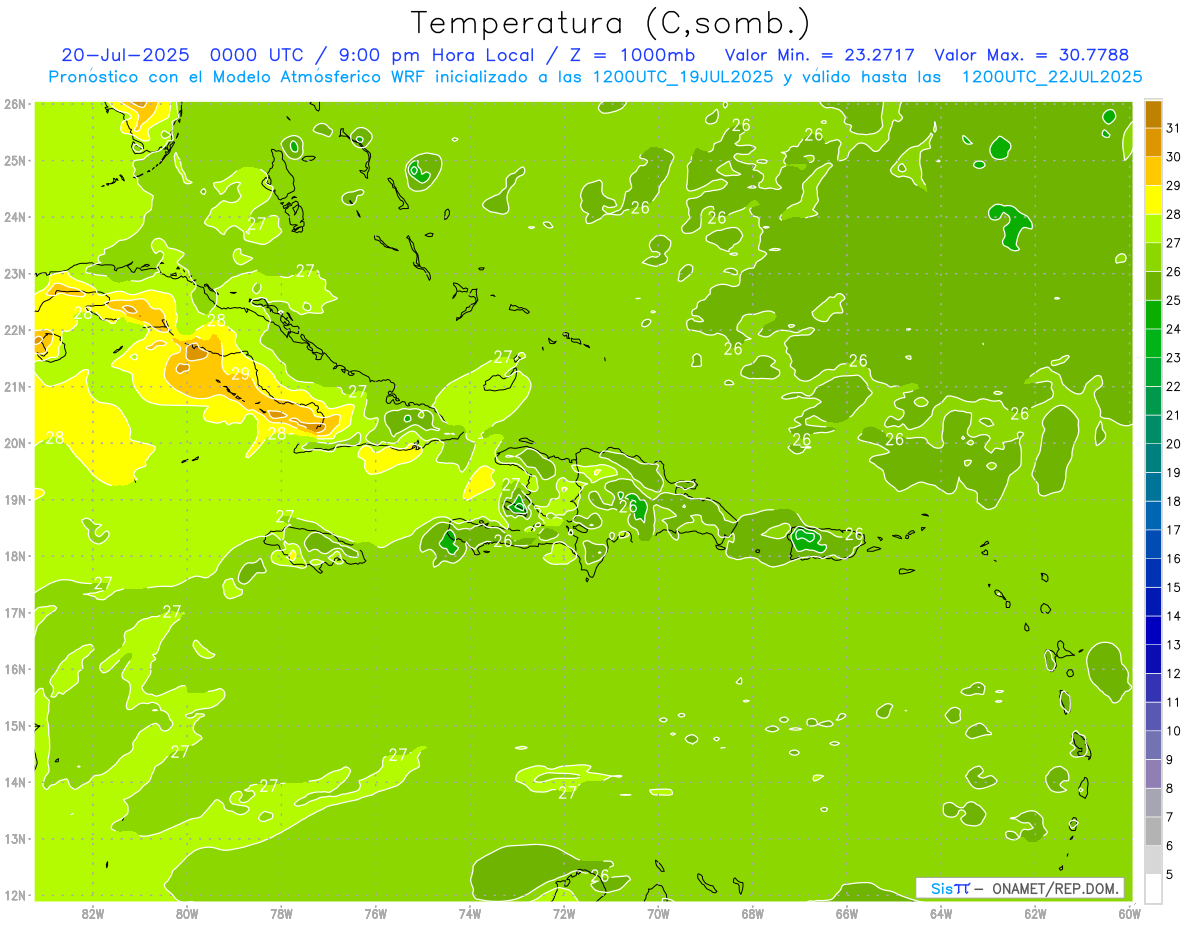Click longitude axis label 70W
Viewport: 1200px width, 927px height.
[x=658, y=914]
